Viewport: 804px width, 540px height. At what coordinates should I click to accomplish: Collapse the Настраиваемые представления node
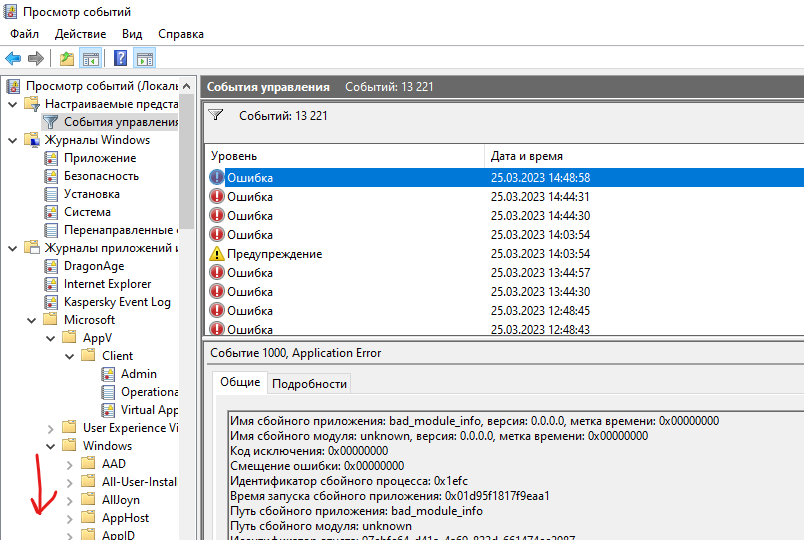13,104
